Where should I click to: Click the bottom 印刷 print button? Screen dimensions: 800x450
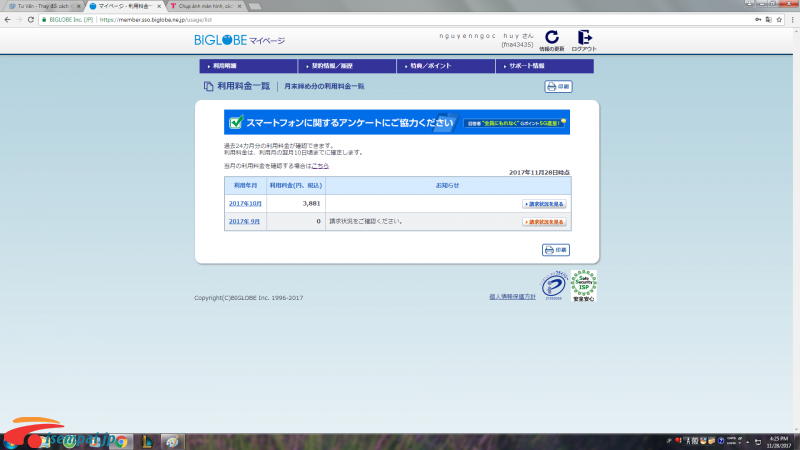coord(556,250)
